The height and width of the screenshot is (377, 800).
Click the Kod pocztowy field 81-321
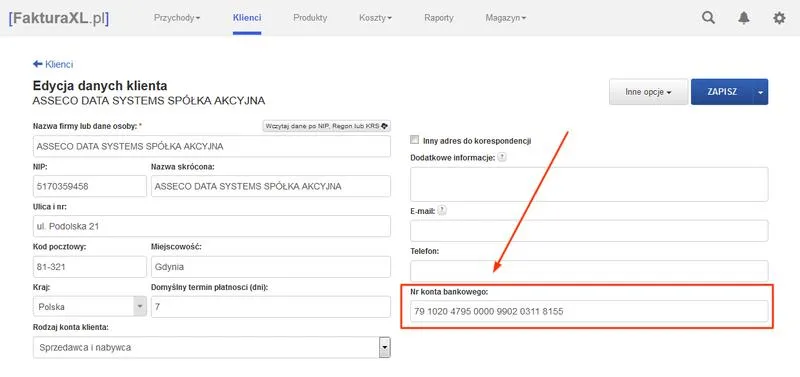[x=90, y=267]
